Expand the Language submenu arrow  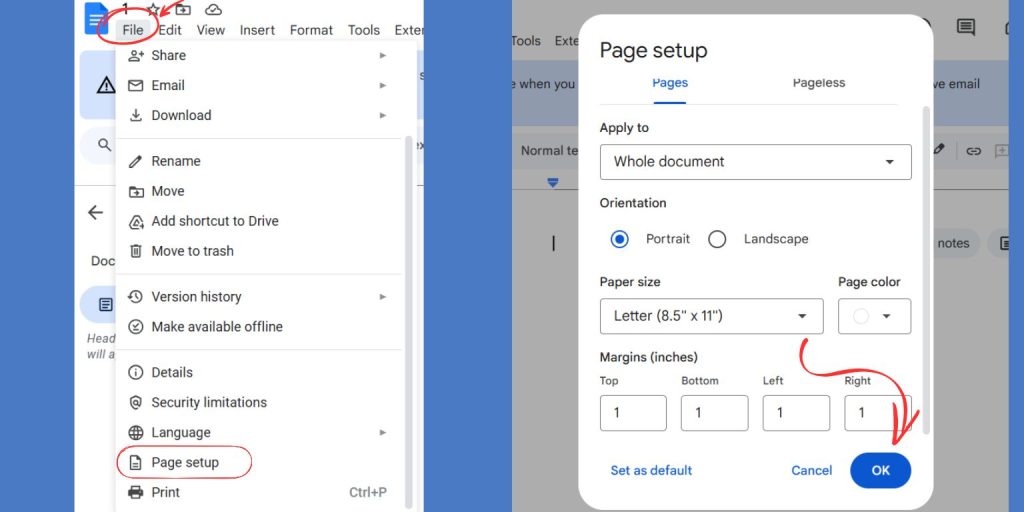coord(383,433)
